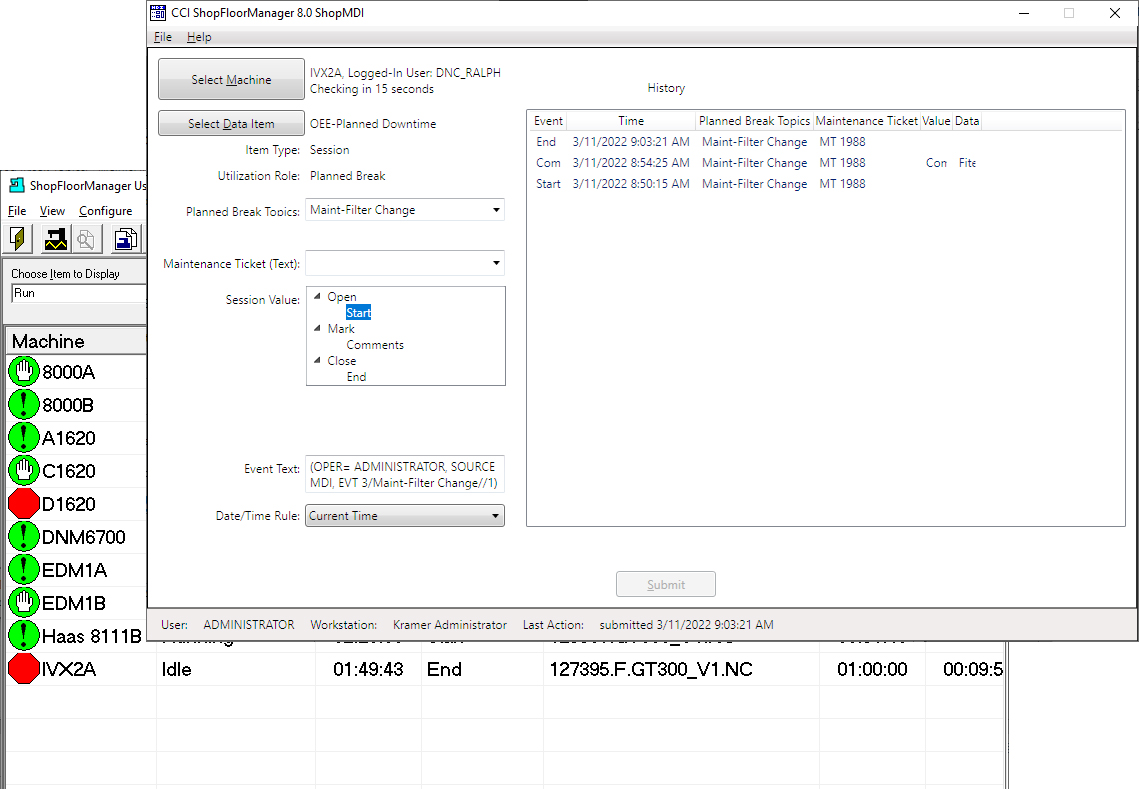This screenshot has height=789, width=1139.
Task: Click the ADMINISTRATOR user in status bar
Action: (x=248, y=625)
